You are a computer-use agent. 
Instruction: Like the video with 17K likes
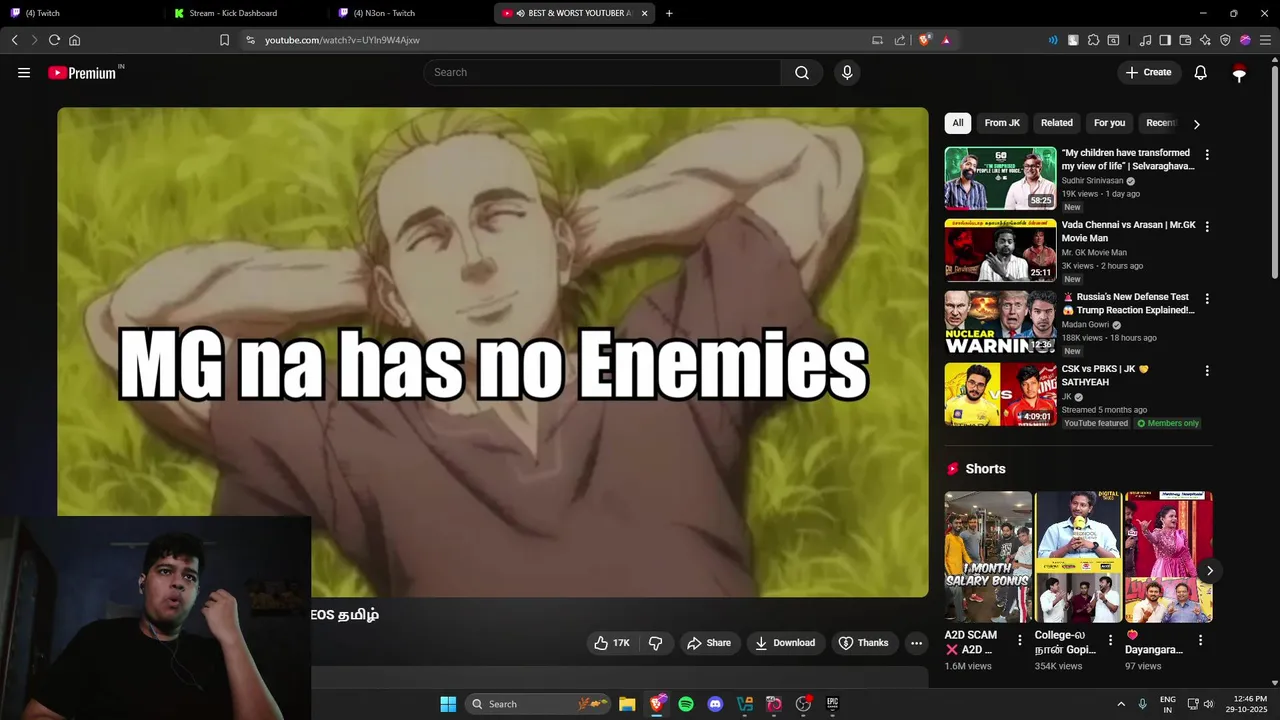pyautogui.click(x=612, y=643)
